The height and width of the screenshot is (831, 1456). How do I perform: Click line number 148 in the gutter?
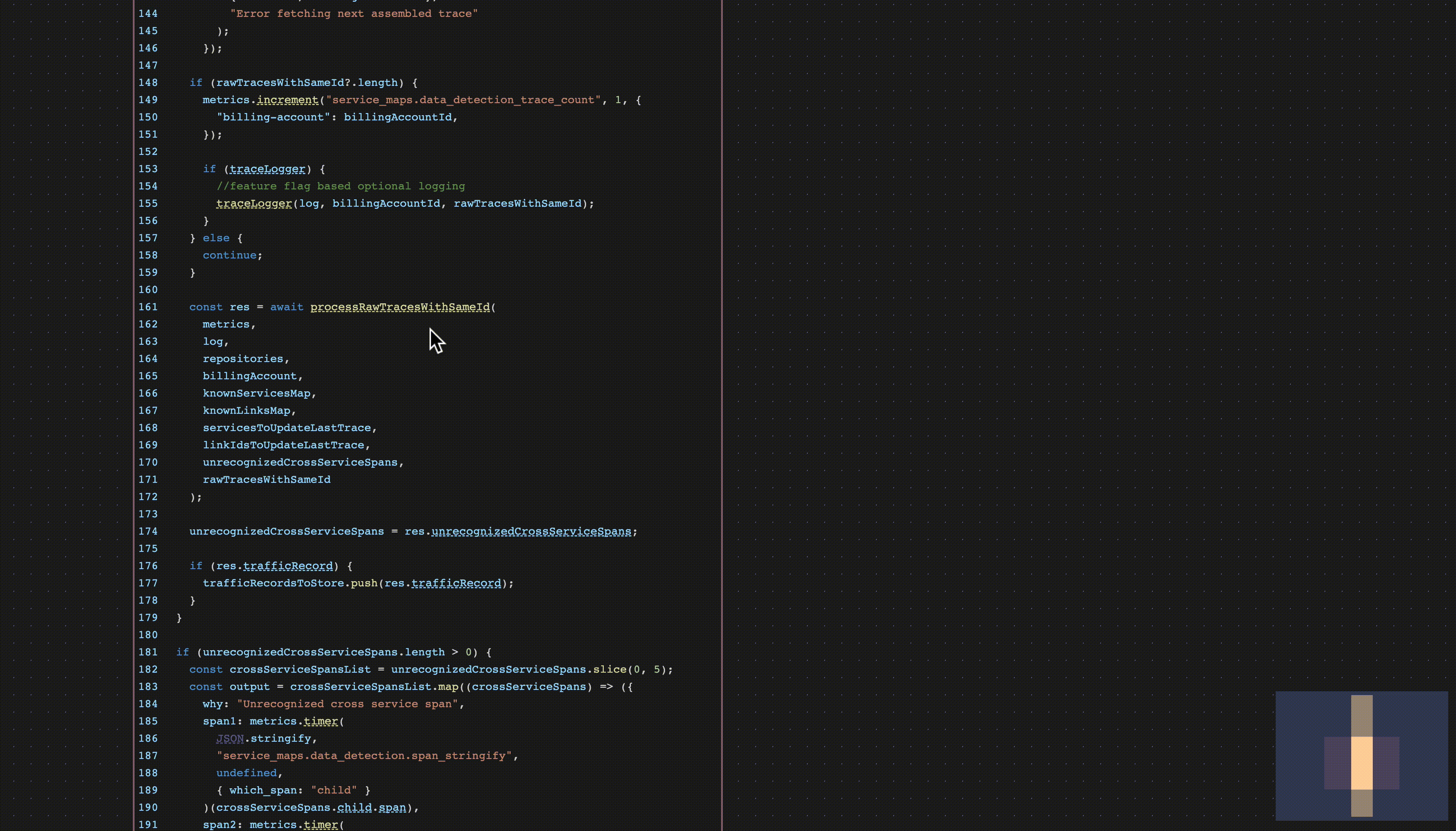147,82
